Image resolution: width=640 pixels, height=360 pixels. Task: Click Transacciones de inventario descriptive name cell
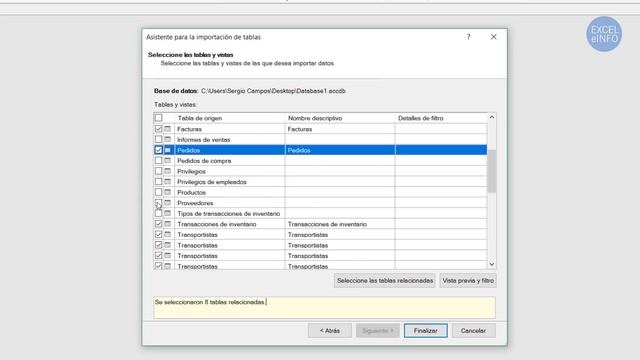pyautogui.click(x=340, y=224)
